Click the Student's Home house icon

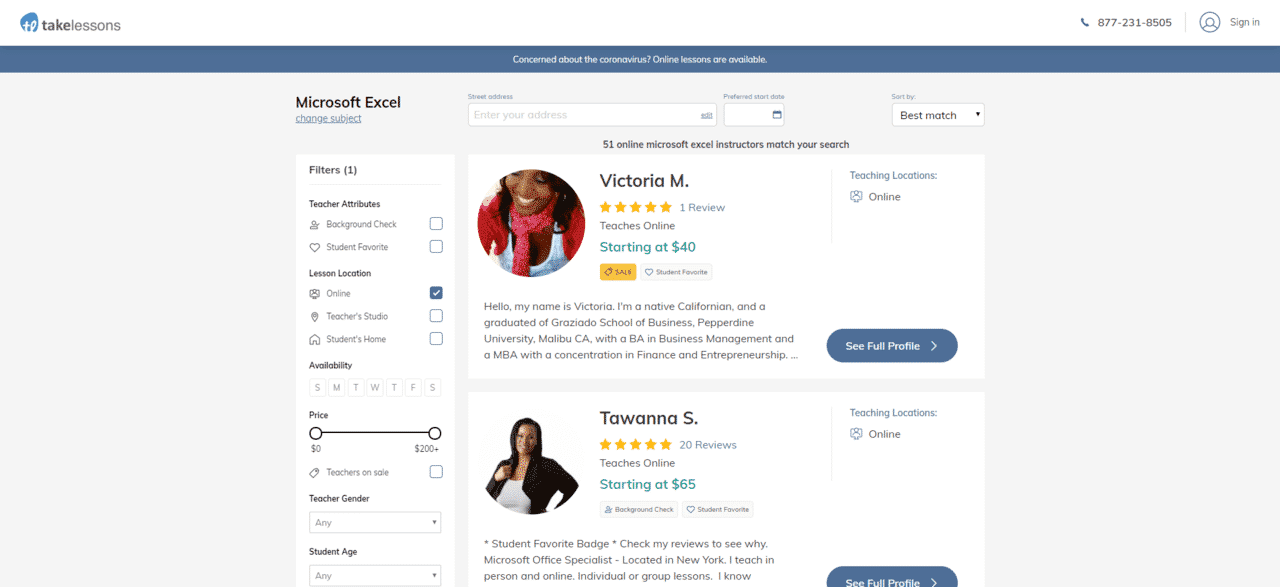pyautogui.click(x=315, y=339)
